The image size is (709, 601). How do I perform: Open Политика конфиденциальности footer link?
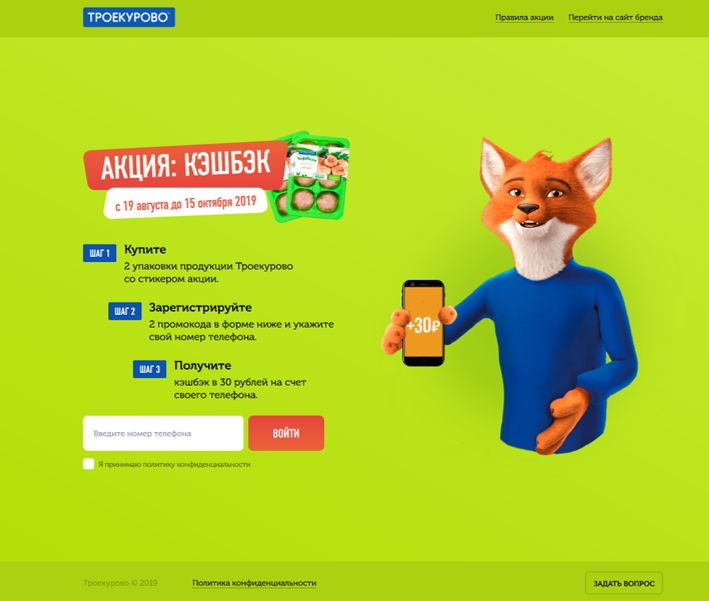(254, 583)
